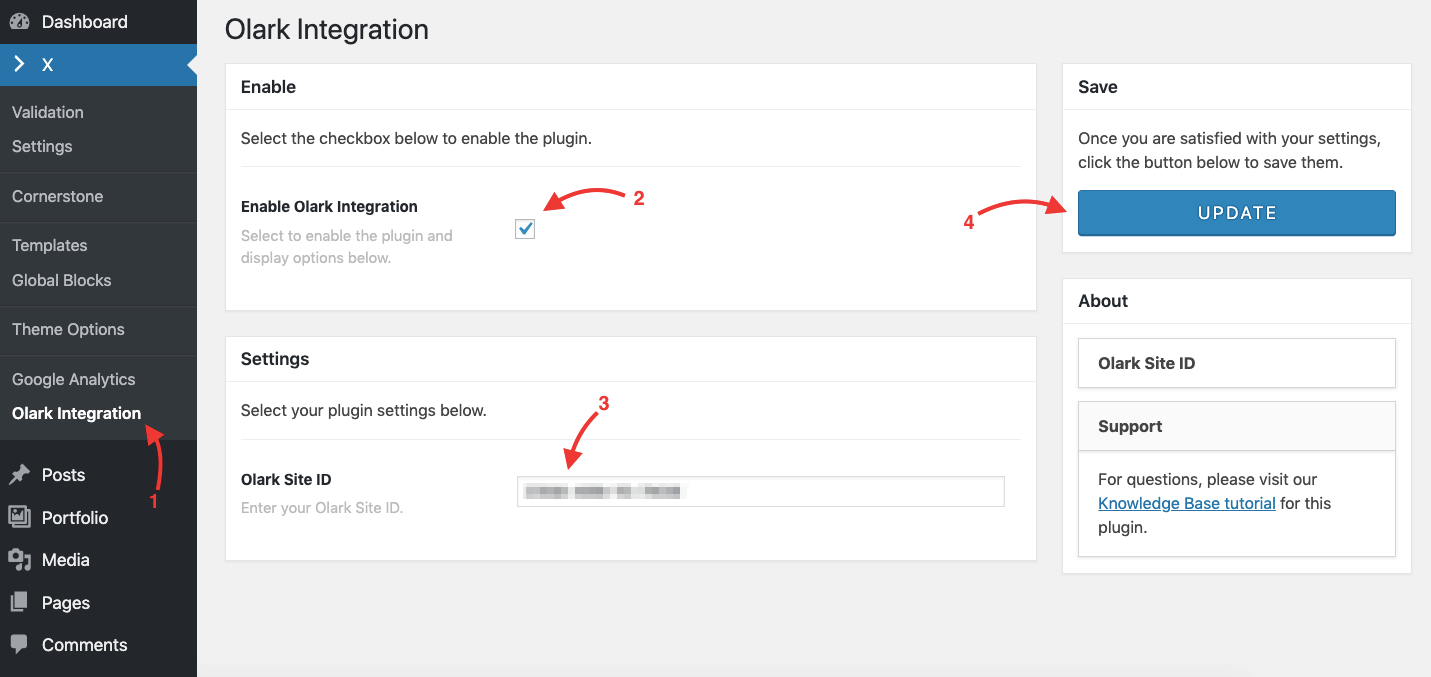The image size is (1431, 677).
Task: Click the UPDATE button to save settings
Action: click(x=1236, y=213)
